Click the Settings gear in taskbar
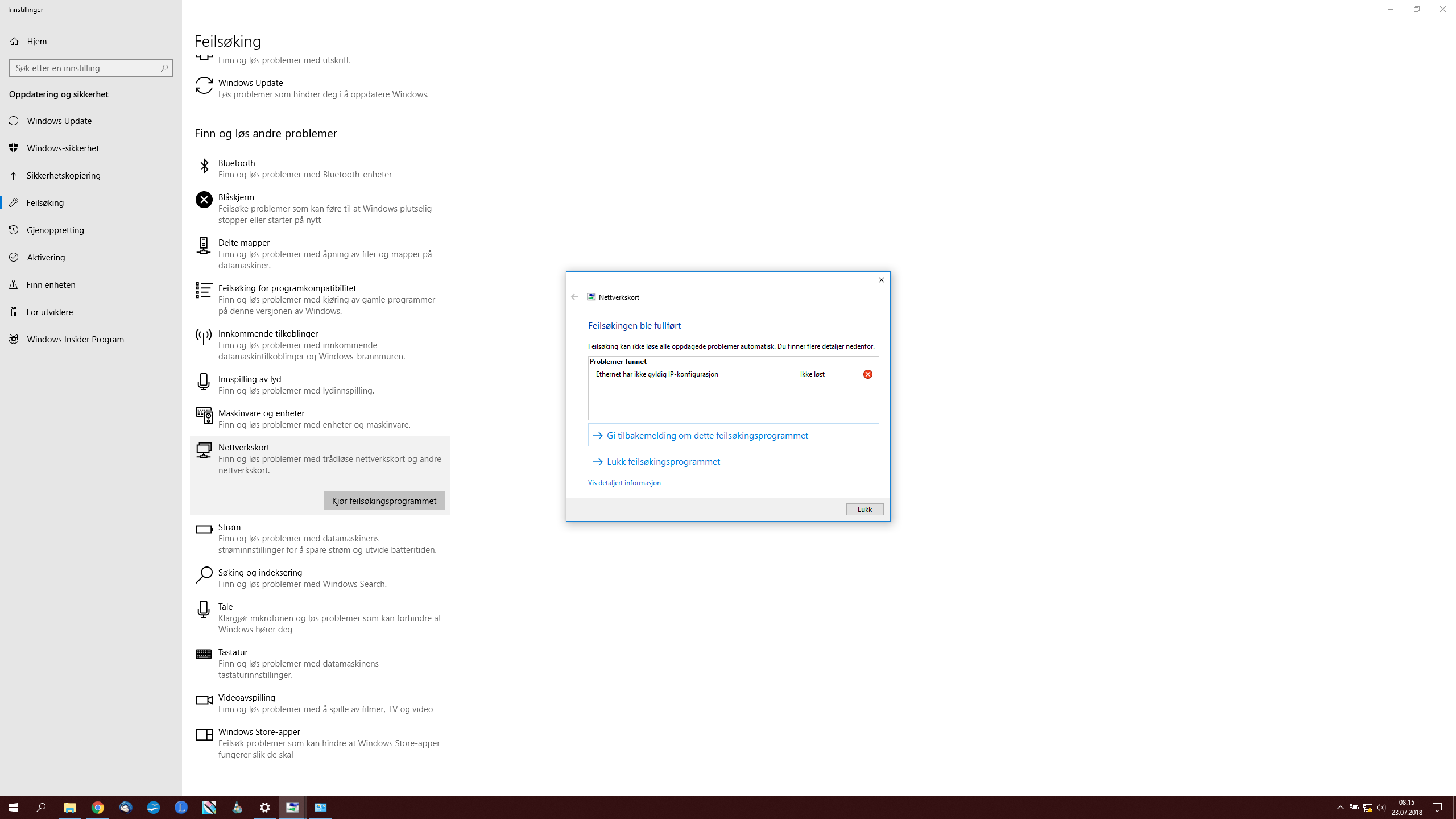 (265, 808)
